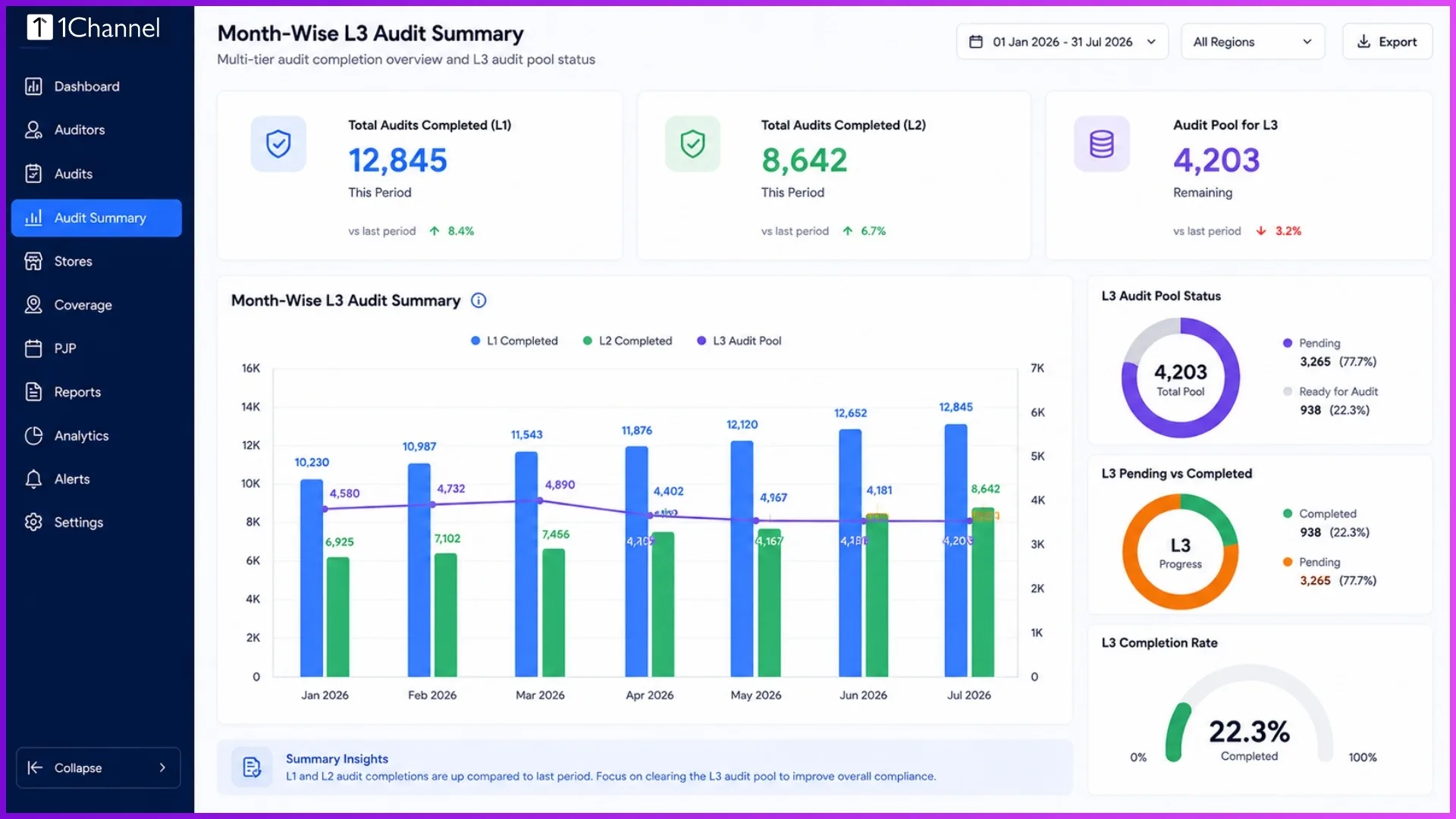
Task: Open the date range dropdown
Action: [x=1062, y=42]
